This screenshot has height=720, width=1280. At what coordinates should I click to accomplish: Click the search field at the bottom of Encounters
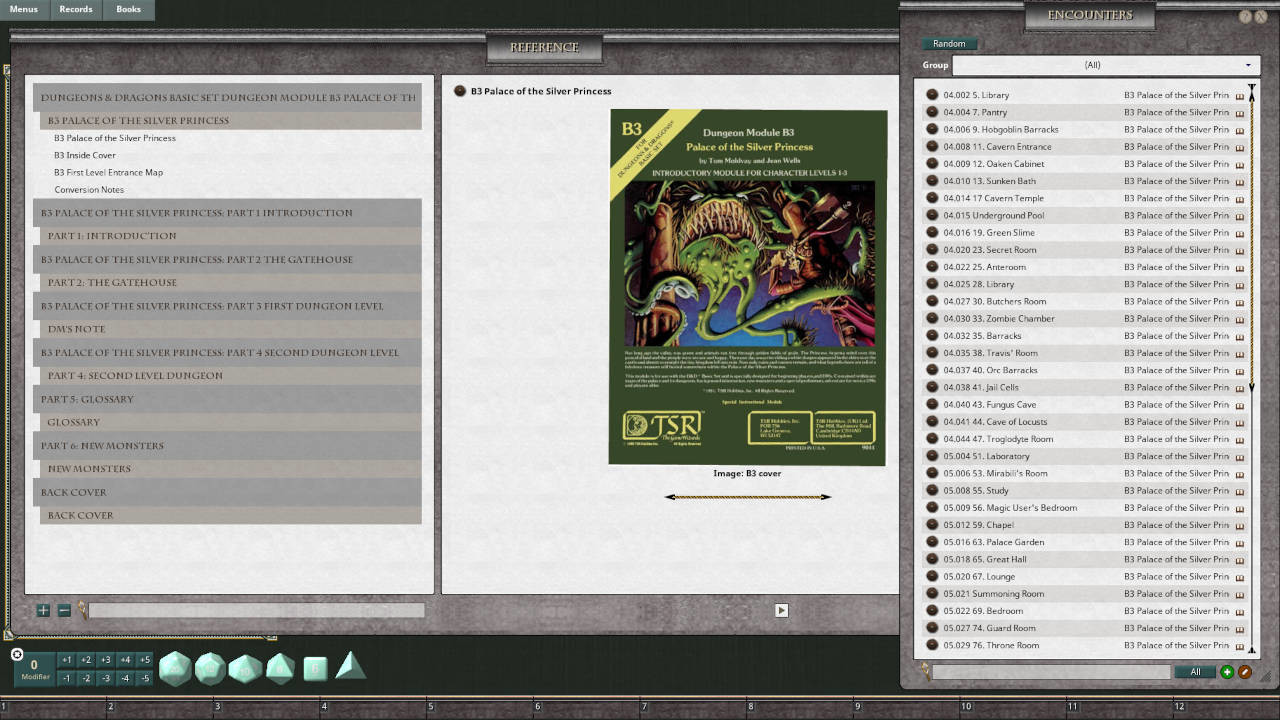[1050, 672]
